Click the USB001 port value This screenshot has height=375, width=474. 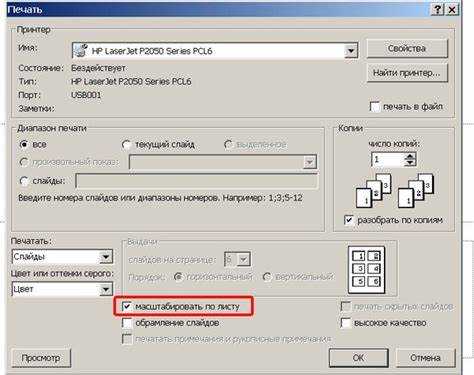coord(86,95)
